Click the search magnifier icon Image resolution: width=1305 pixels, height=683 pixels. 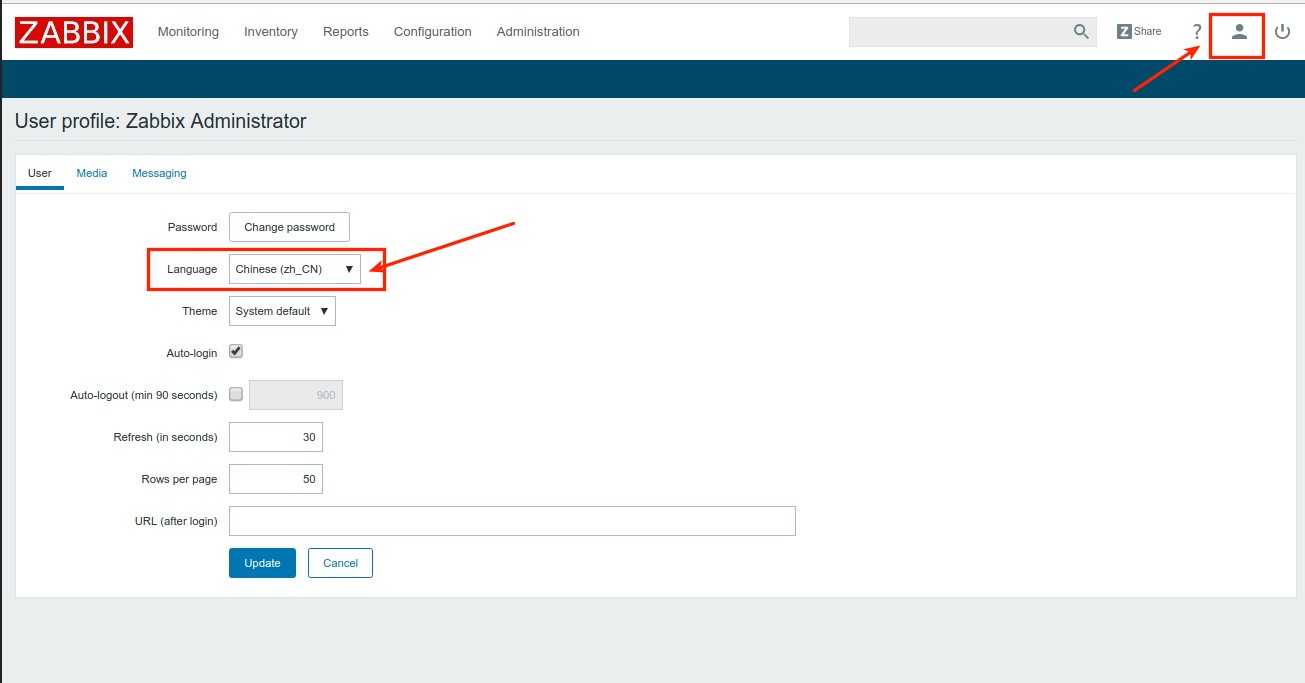pyautogui.click(x=1081, y=32)
